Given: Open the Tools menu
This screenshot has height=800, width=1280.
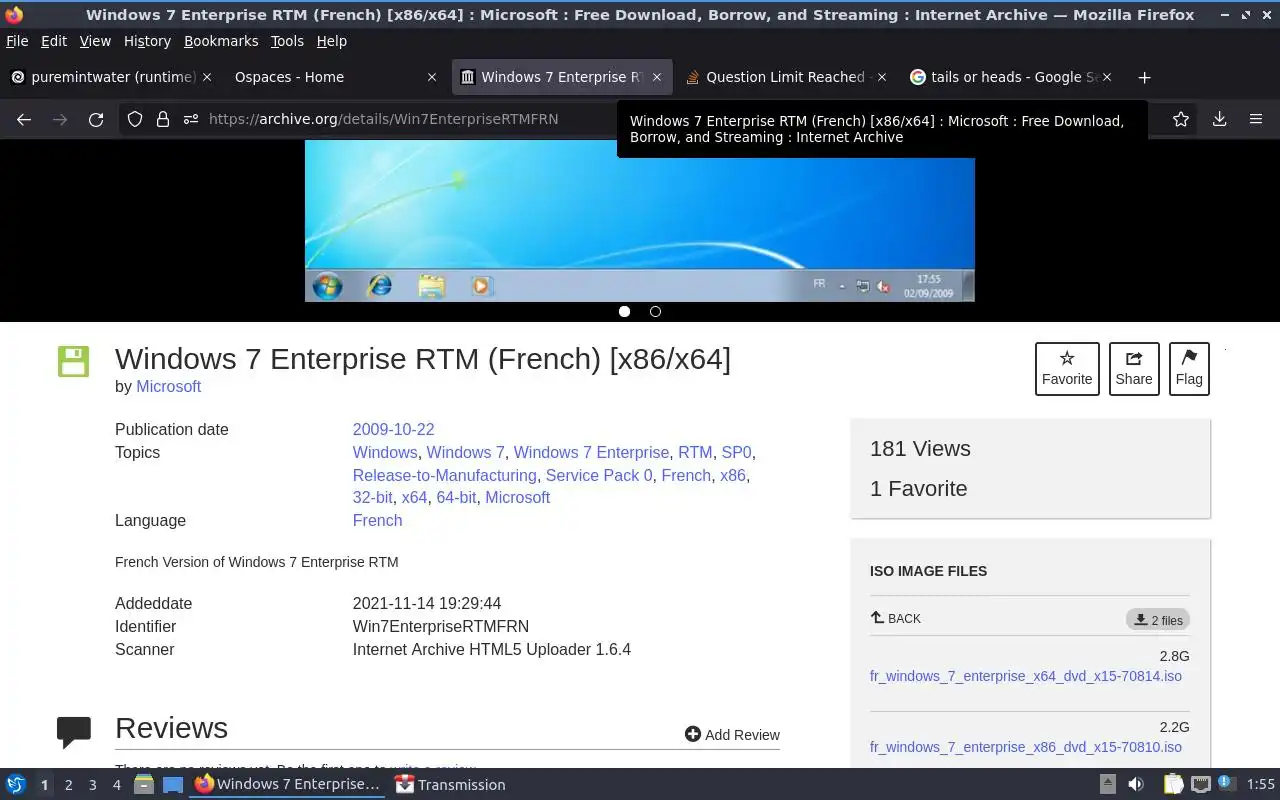Looking at the screenshot, I should [x=287, y=41].
